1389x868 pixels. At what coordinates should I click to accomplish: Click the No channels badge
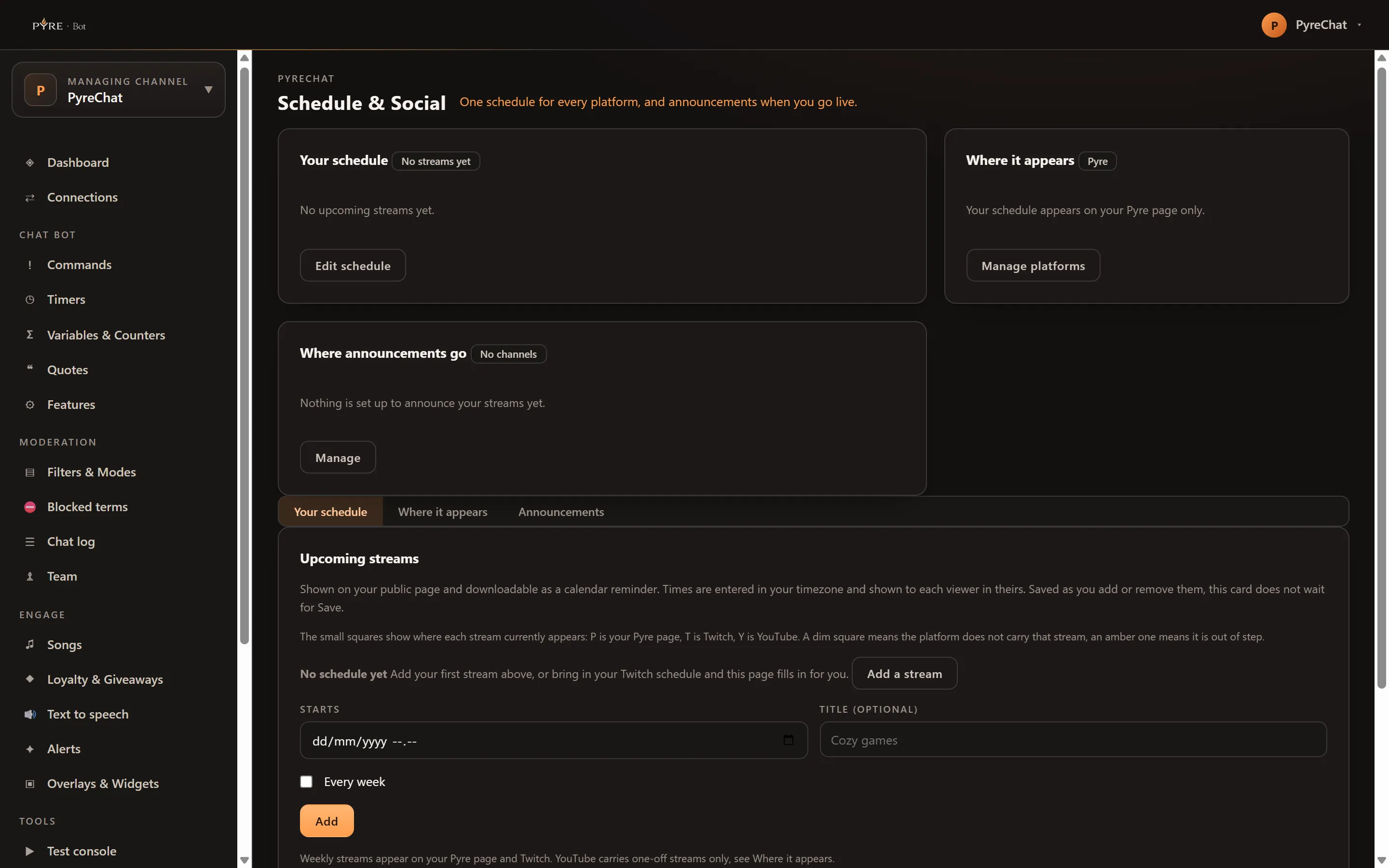[508, 354]
